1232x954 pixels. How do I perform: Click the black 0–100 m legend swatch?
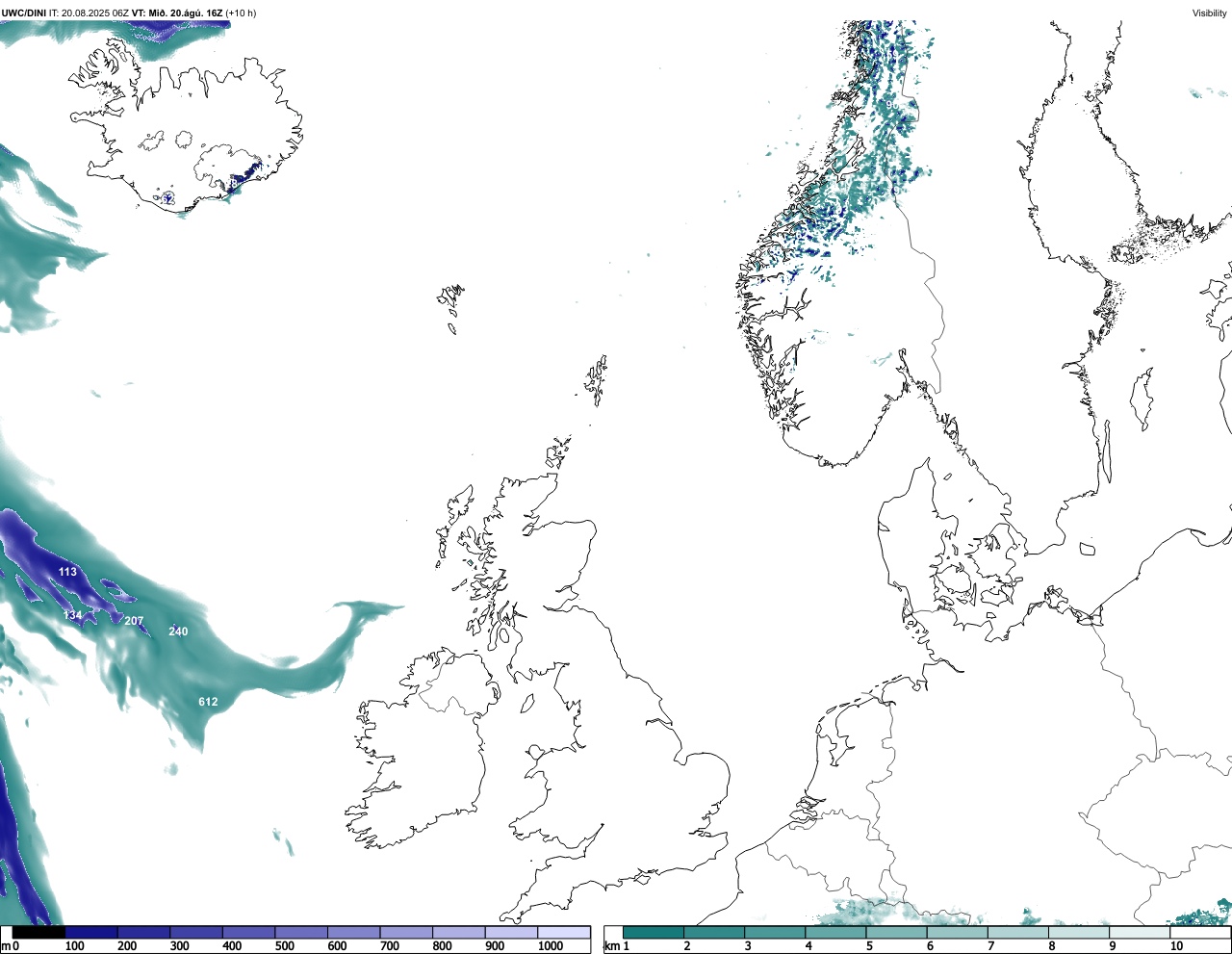38,933
